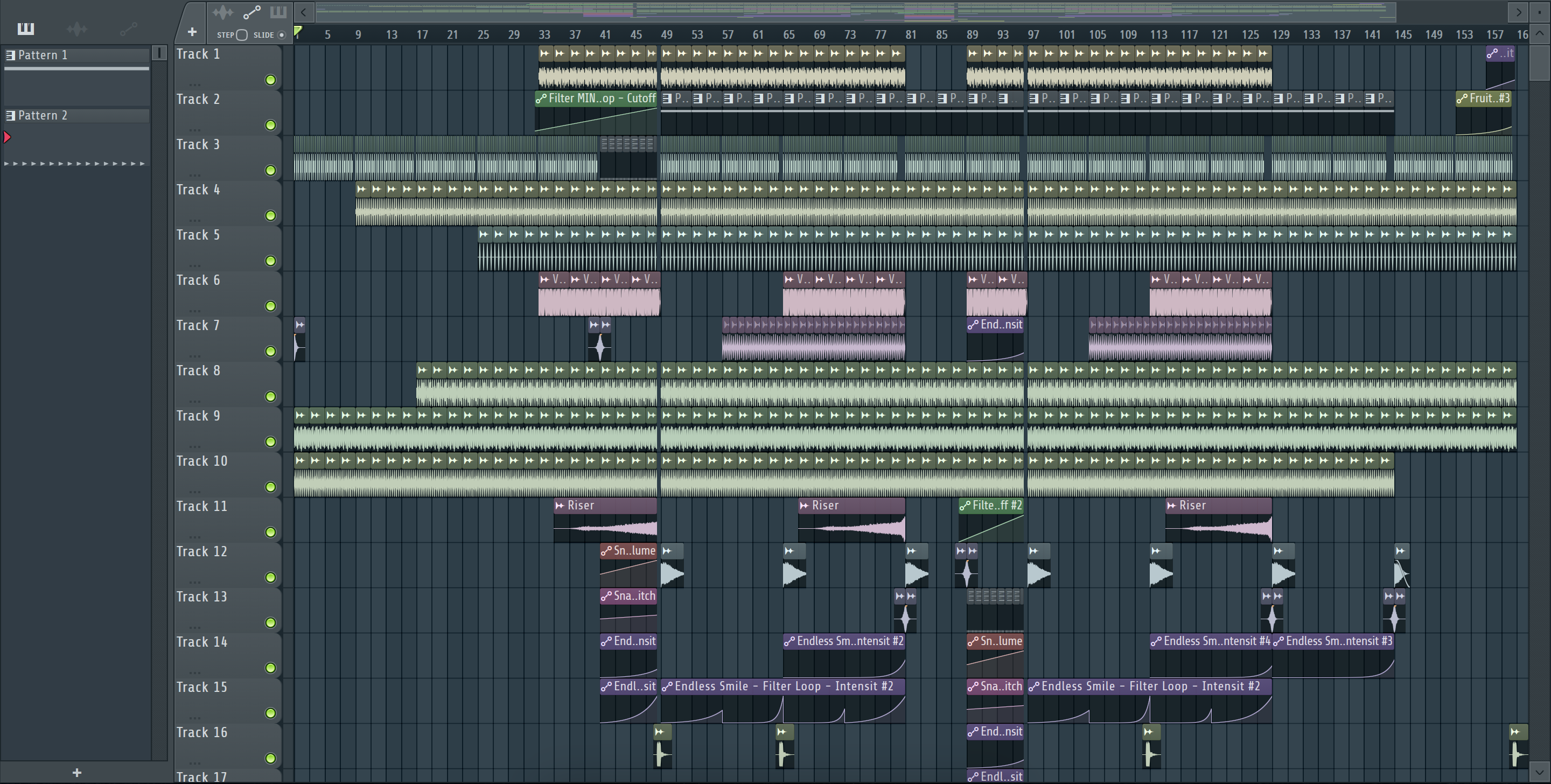Jump to bar 129 on the timeline ruler
Viewport: 1551px width, 784px height.
tap(1281, 34)
